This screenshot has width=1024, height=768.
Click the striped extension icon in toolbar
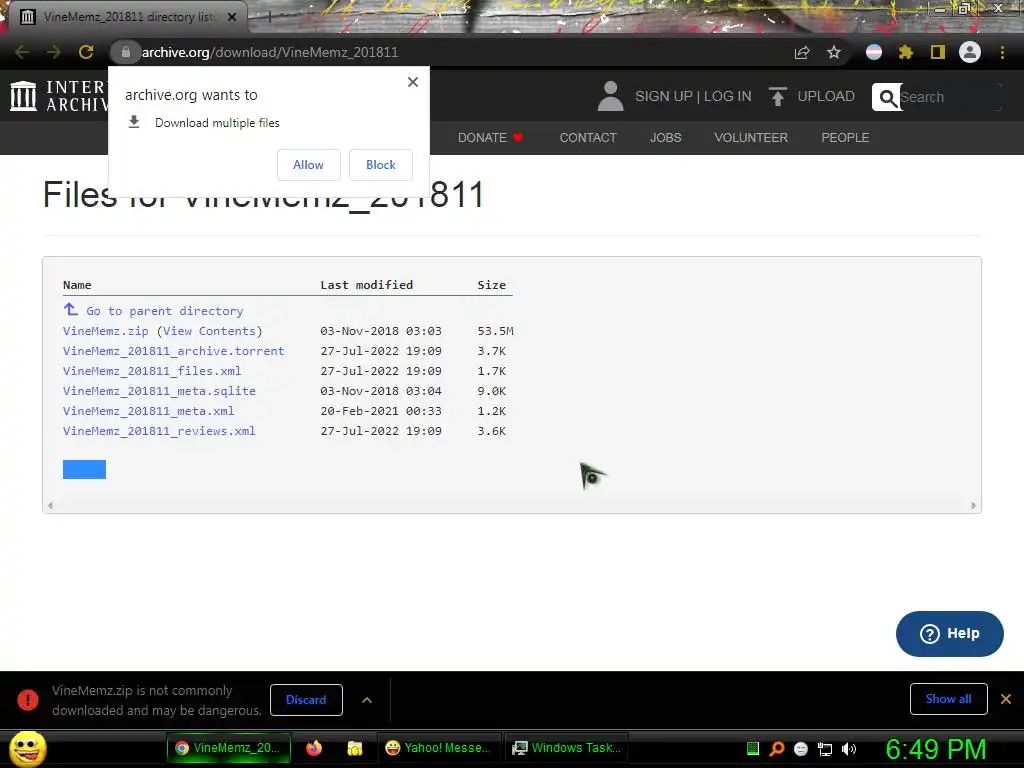coord(874,52)
